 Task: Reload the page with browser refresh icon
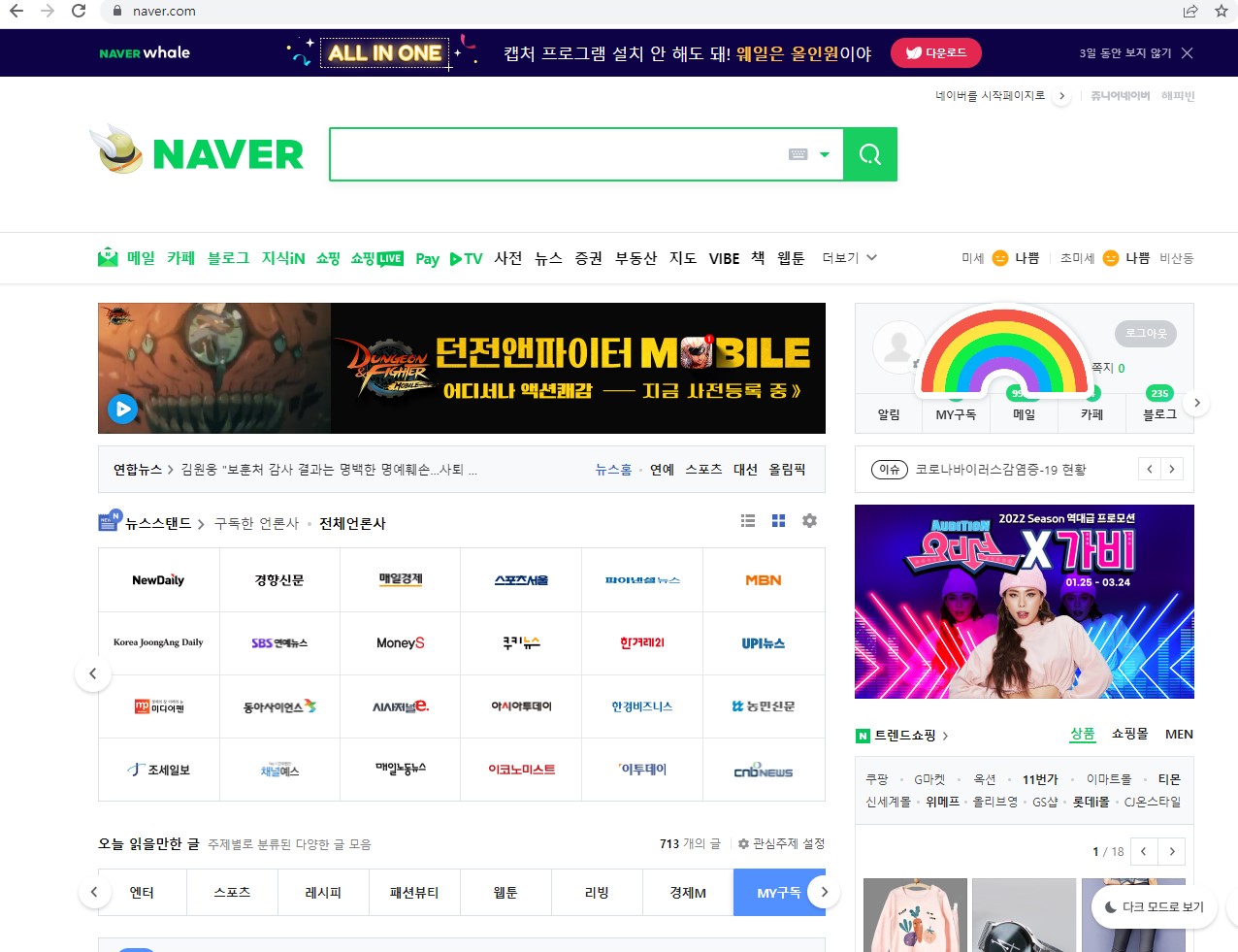[79, 11]
